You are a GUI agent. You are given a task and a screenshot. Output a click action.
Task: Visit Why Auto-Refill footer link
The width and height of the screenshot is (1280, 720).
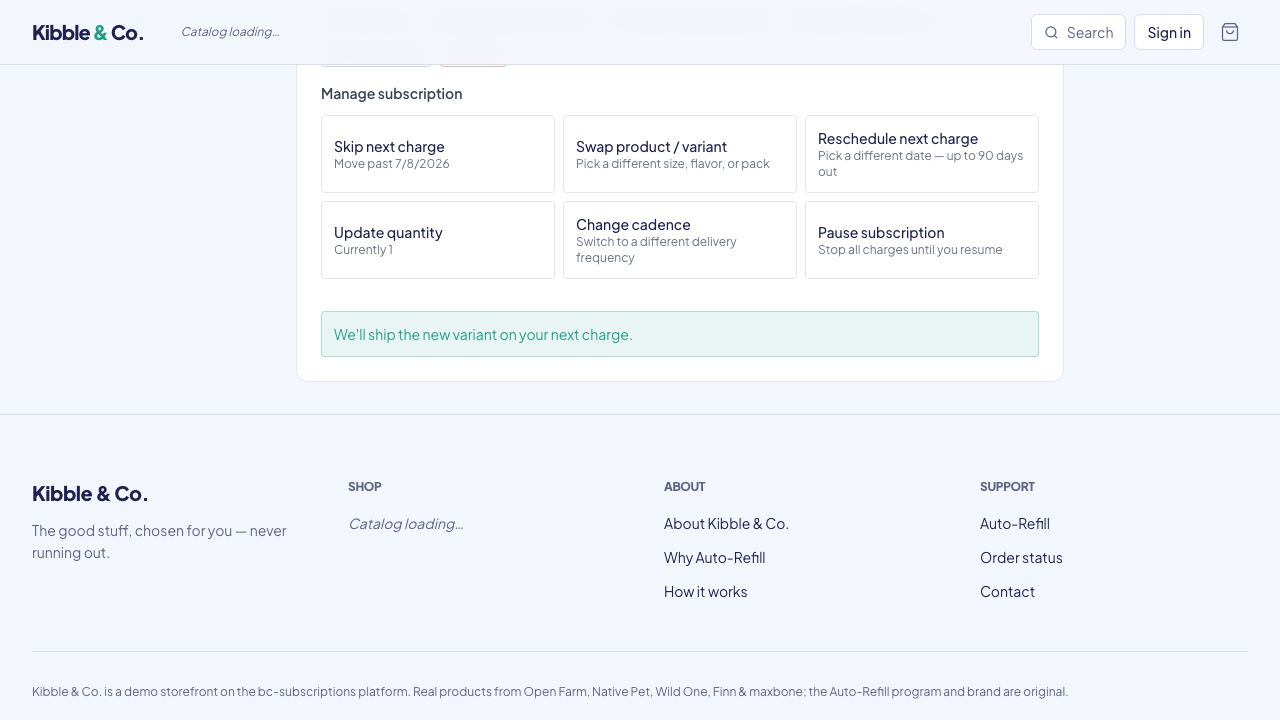(x=714, y=558)
